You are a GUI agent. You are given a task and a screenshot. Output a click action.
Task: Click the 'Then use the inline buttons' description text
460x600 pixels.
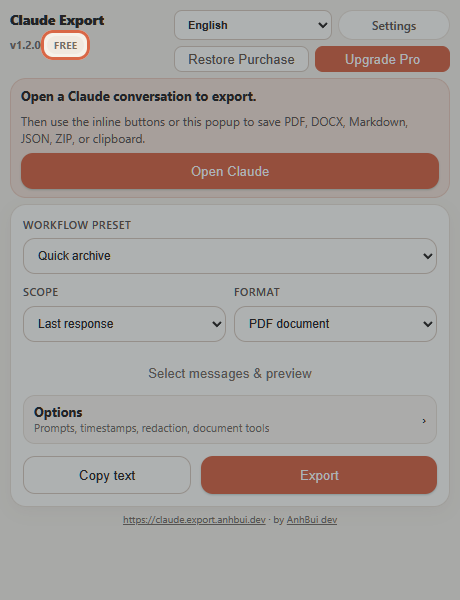pyautogui.click(x=214, y=130)
